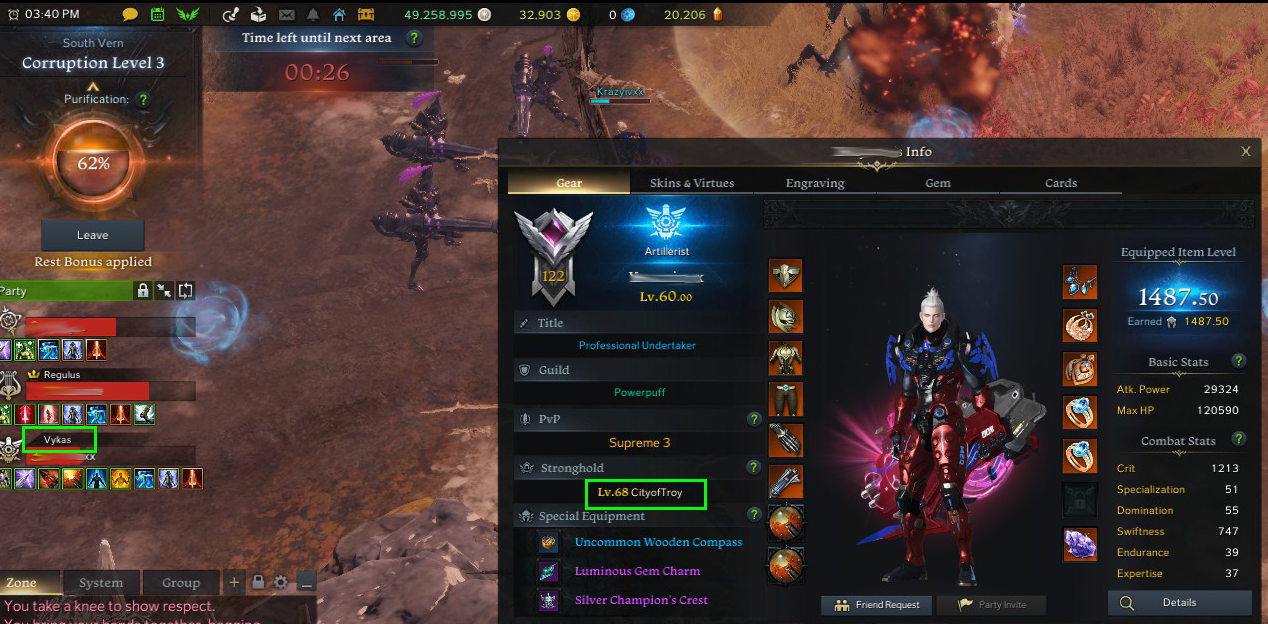
Task: Click the Leave button
Action: click(x=93, y=235)
